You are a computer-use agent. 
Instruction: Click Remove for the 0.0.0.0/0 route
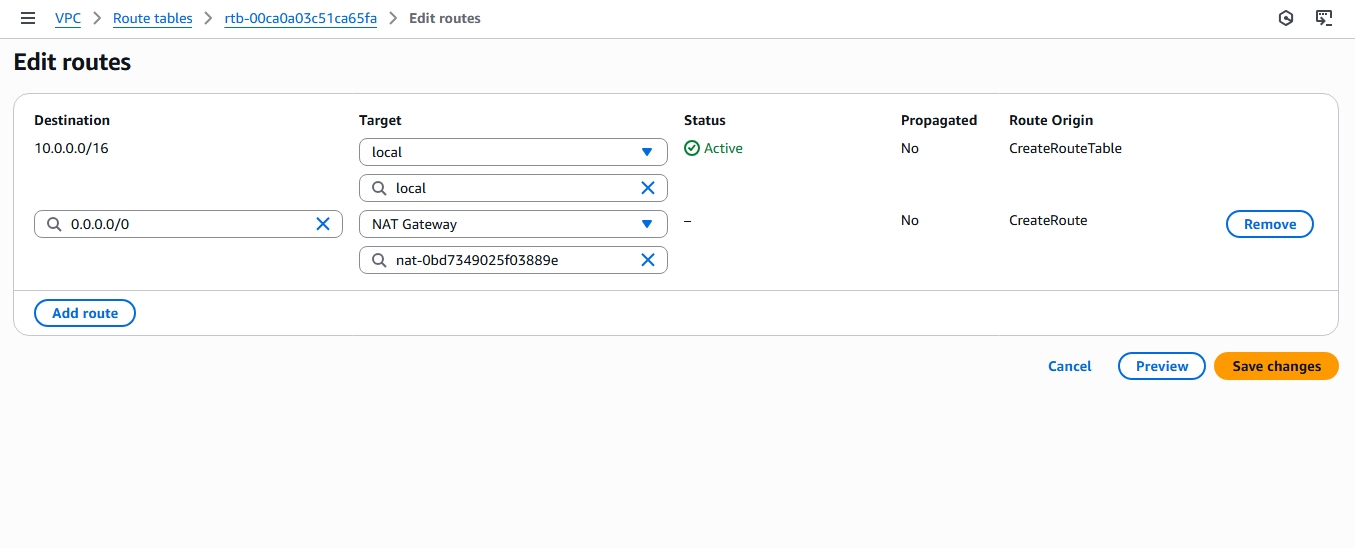1269,224
